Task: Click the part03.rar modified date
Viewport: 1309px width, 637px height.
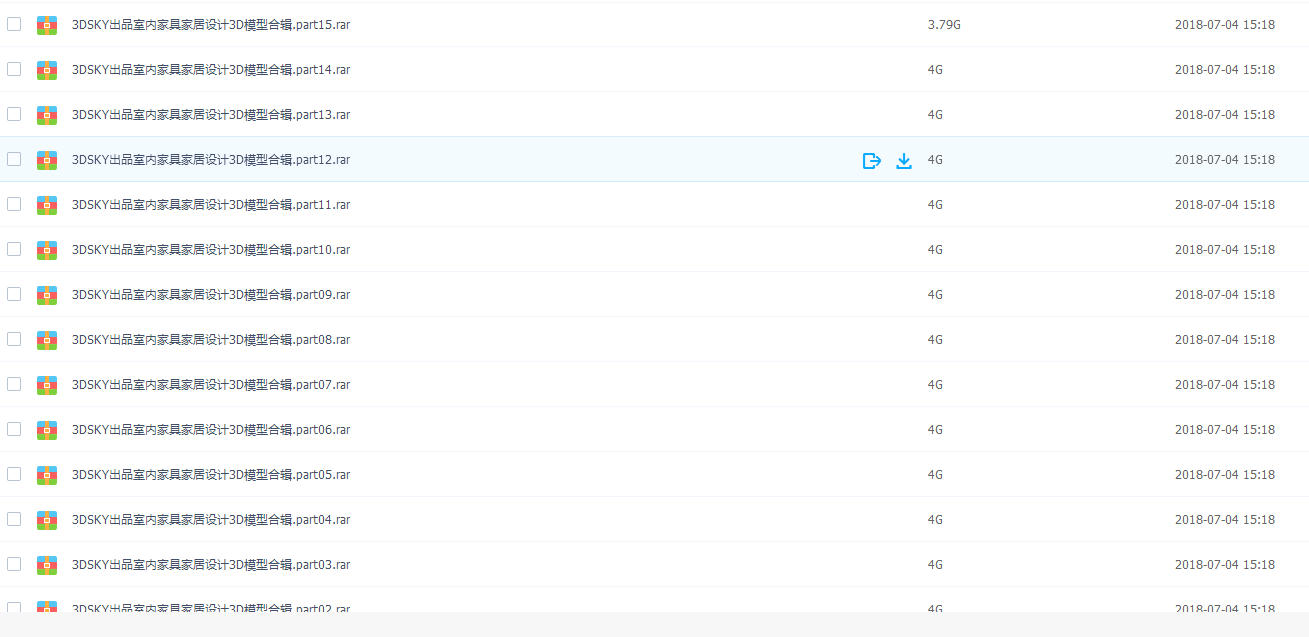Action: pyautogui.click(x=1225, y=565)
